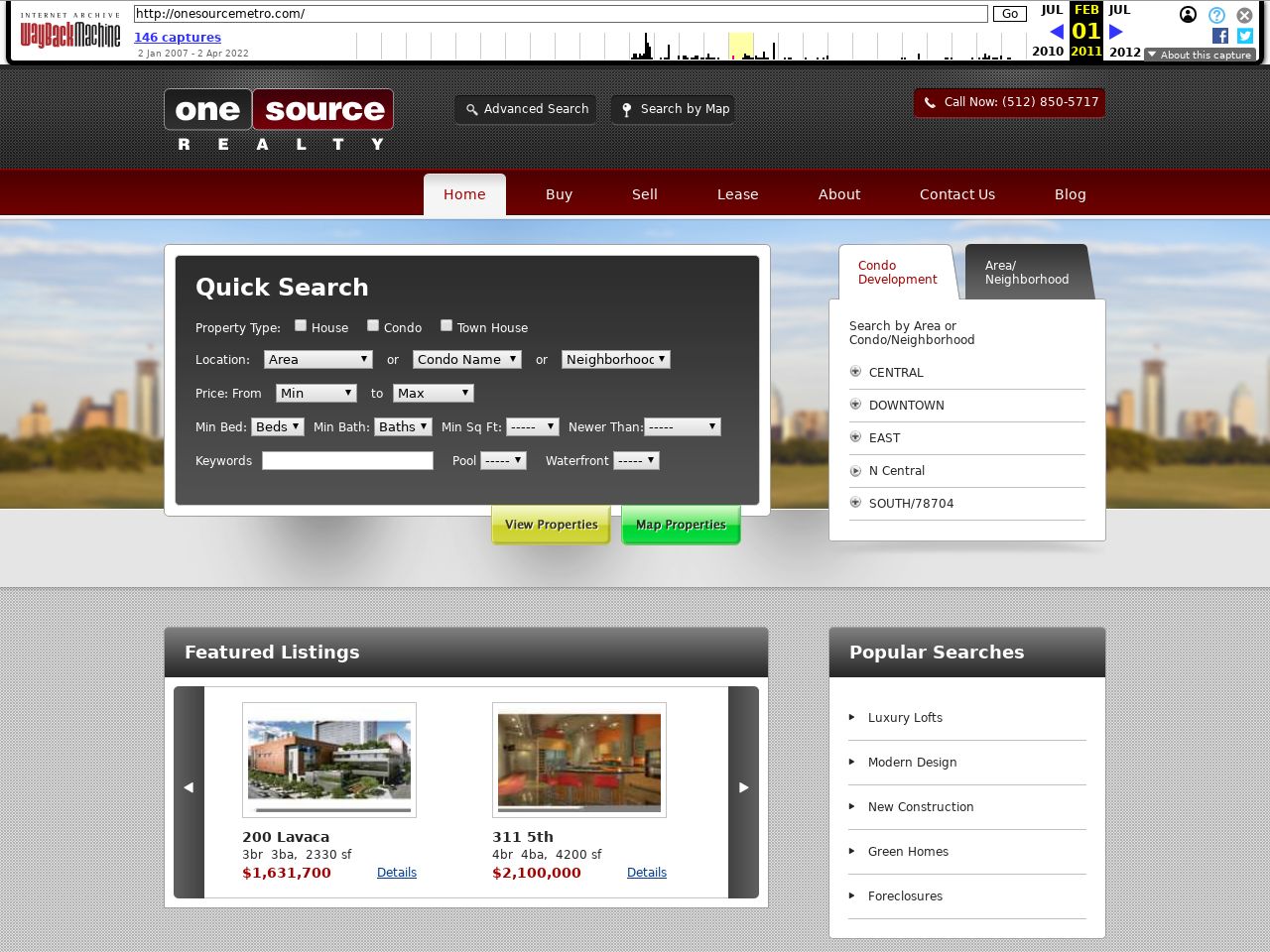
Task: Open the Wayback Machine help icon
Action: click(1216, 15)
